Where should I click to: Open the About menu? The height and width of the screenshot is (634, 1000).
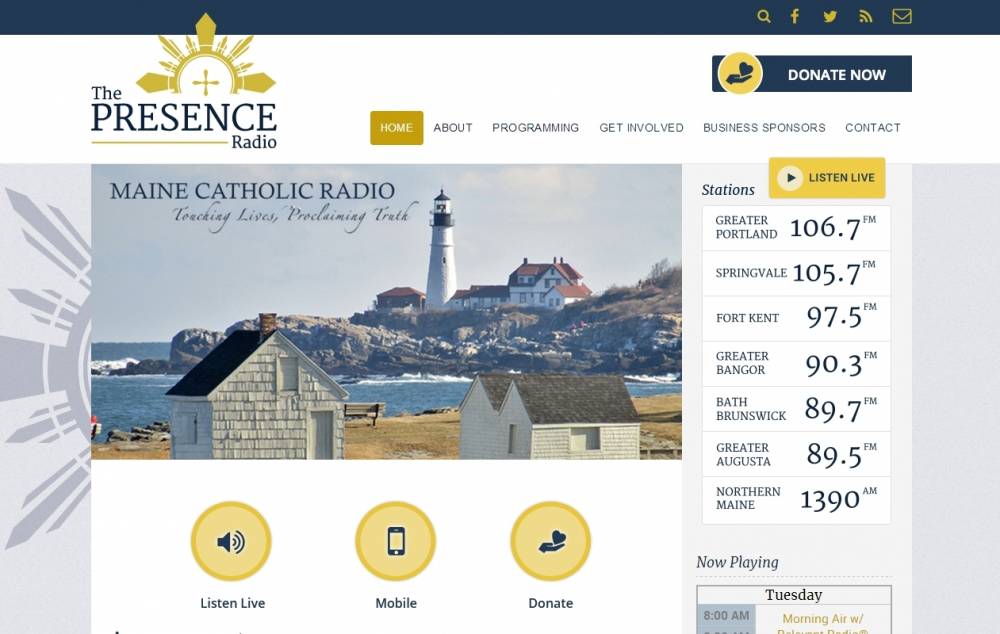(453, 128)
